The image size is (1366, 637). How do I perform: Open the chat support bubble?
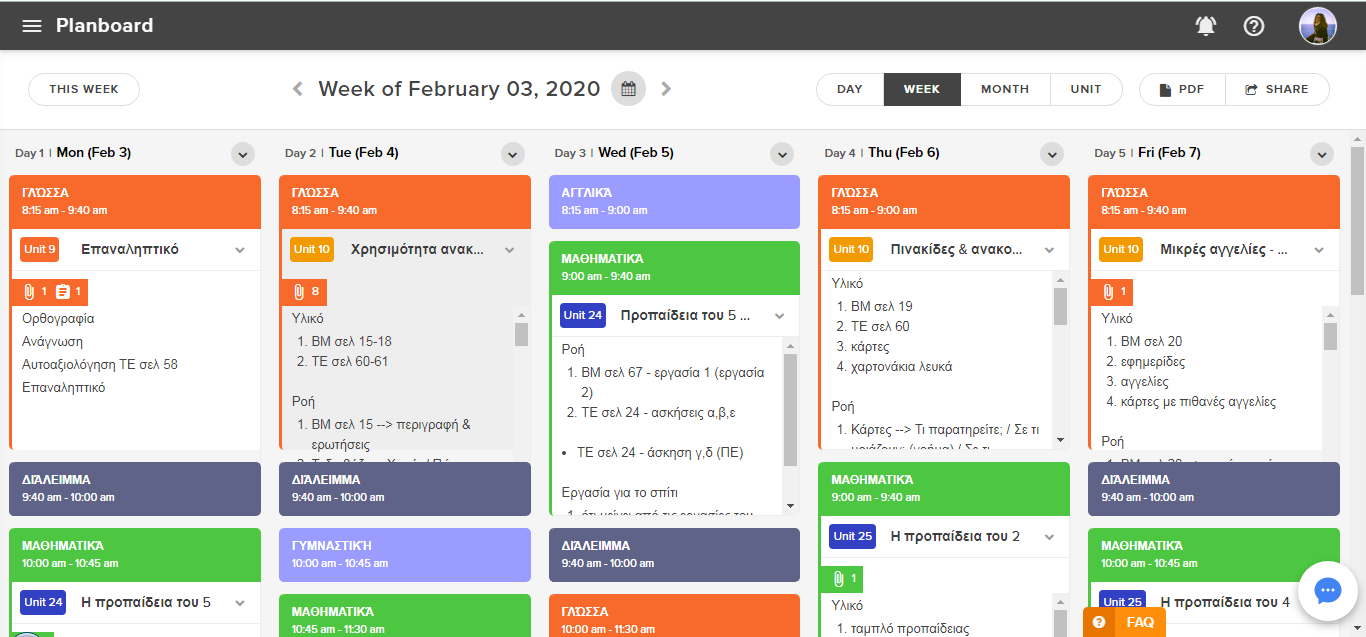point(1327,591)
